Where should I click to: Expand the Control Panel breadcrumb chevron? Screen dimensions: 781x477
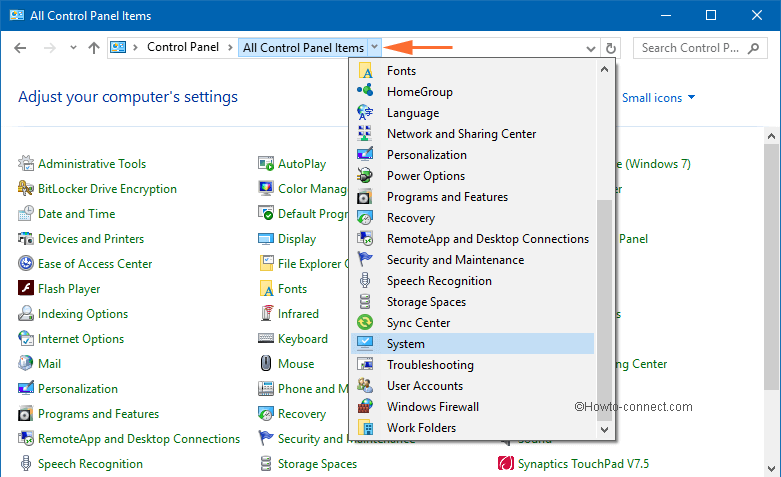(230, 47)
